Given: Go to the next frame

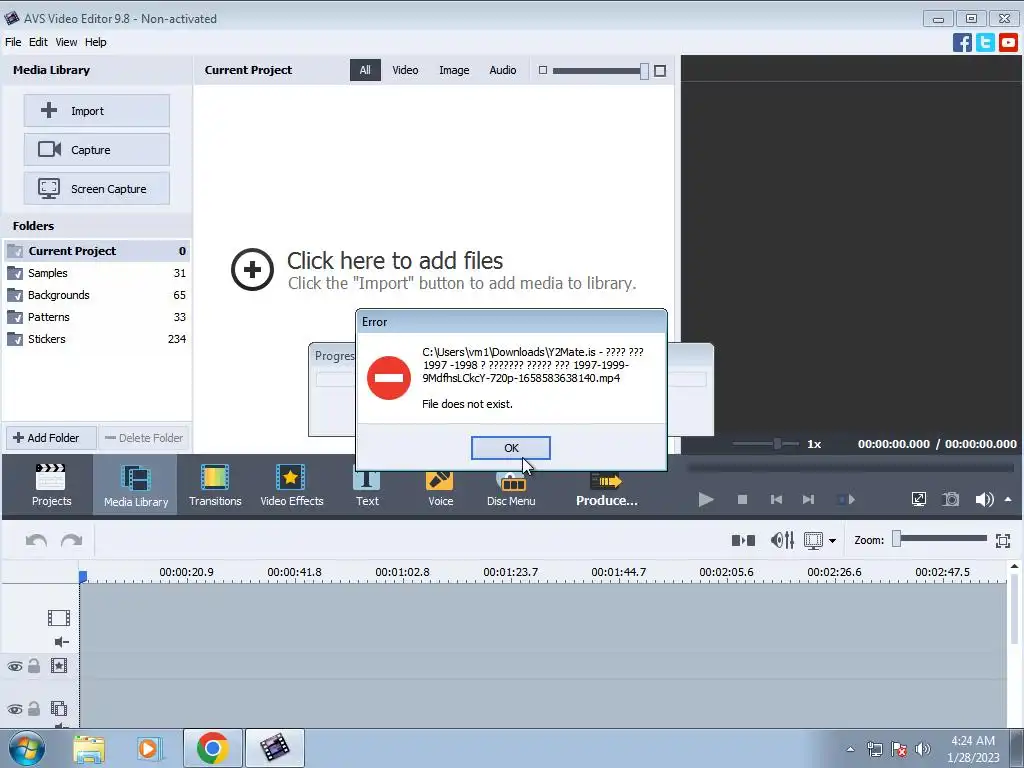Looking at the screenshot, I should (x=808, y=500).
